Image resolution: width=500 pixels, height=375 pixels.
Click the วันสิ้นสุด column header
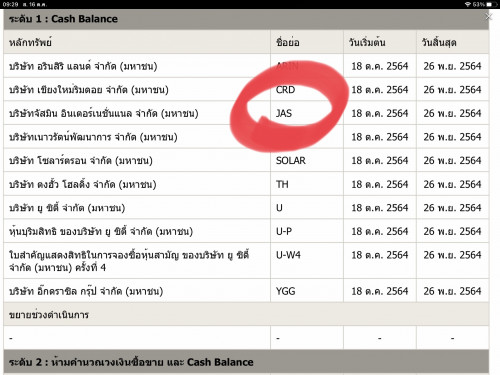[x=439, y=42]
